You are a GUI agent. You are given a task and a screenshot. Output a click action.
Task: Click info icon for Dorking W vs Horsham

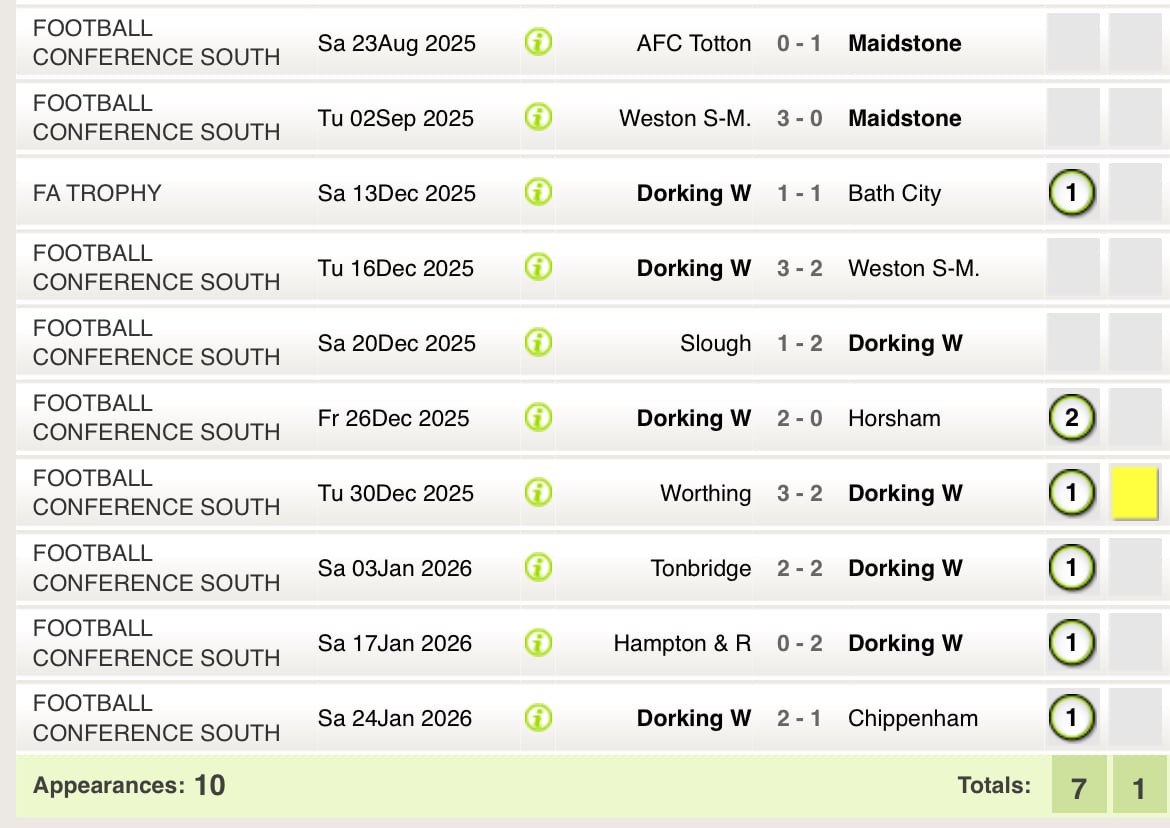[538, 417]
